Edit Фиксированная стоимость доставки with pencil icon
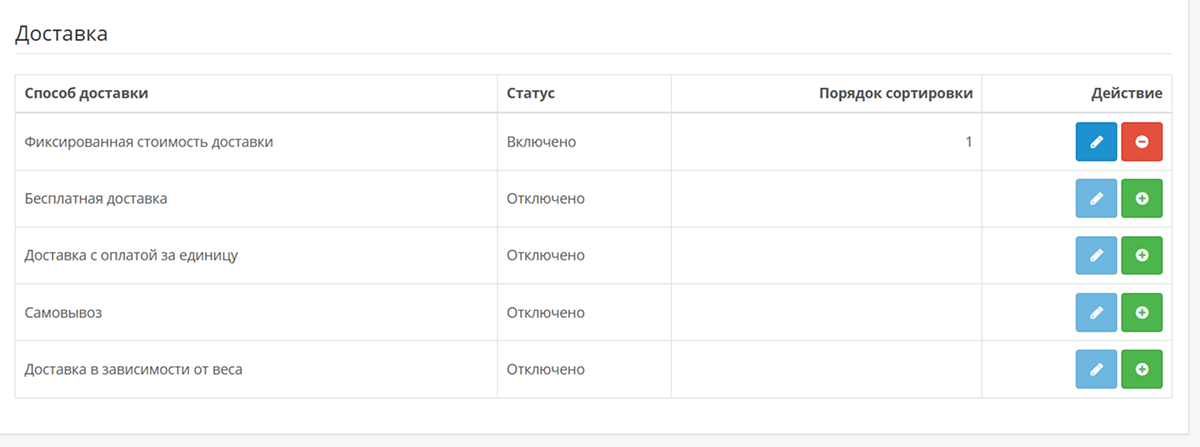Viewport: 1200px width, 447px height. click(1096, 142)
